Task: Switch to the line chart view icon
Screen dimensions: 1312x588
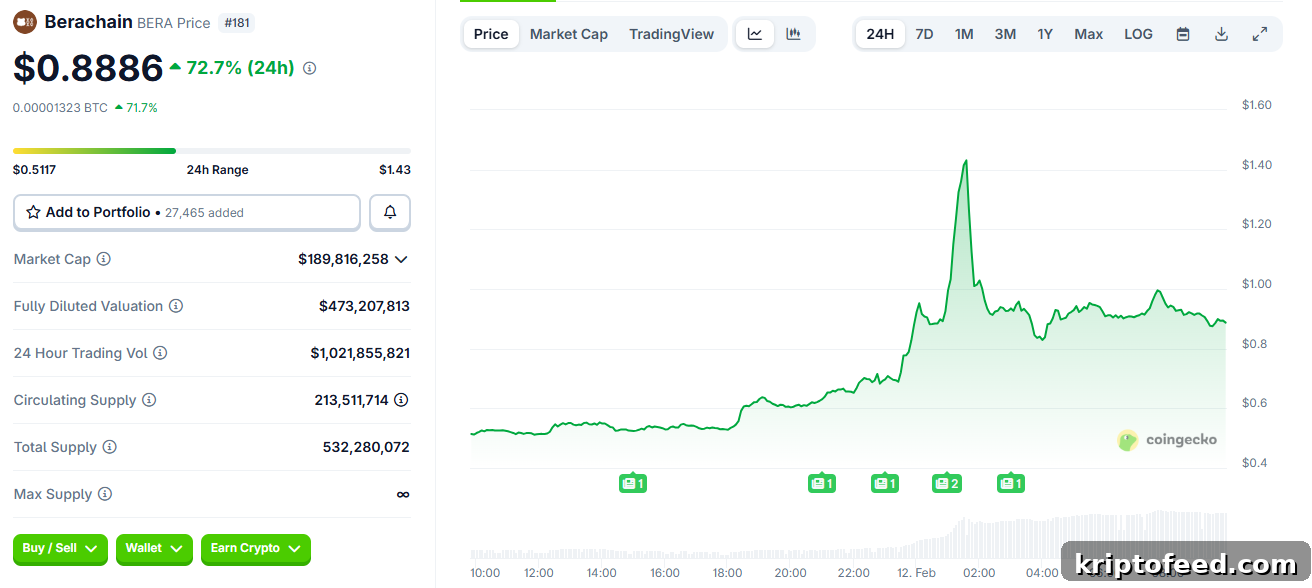Action: click(755, 34)
